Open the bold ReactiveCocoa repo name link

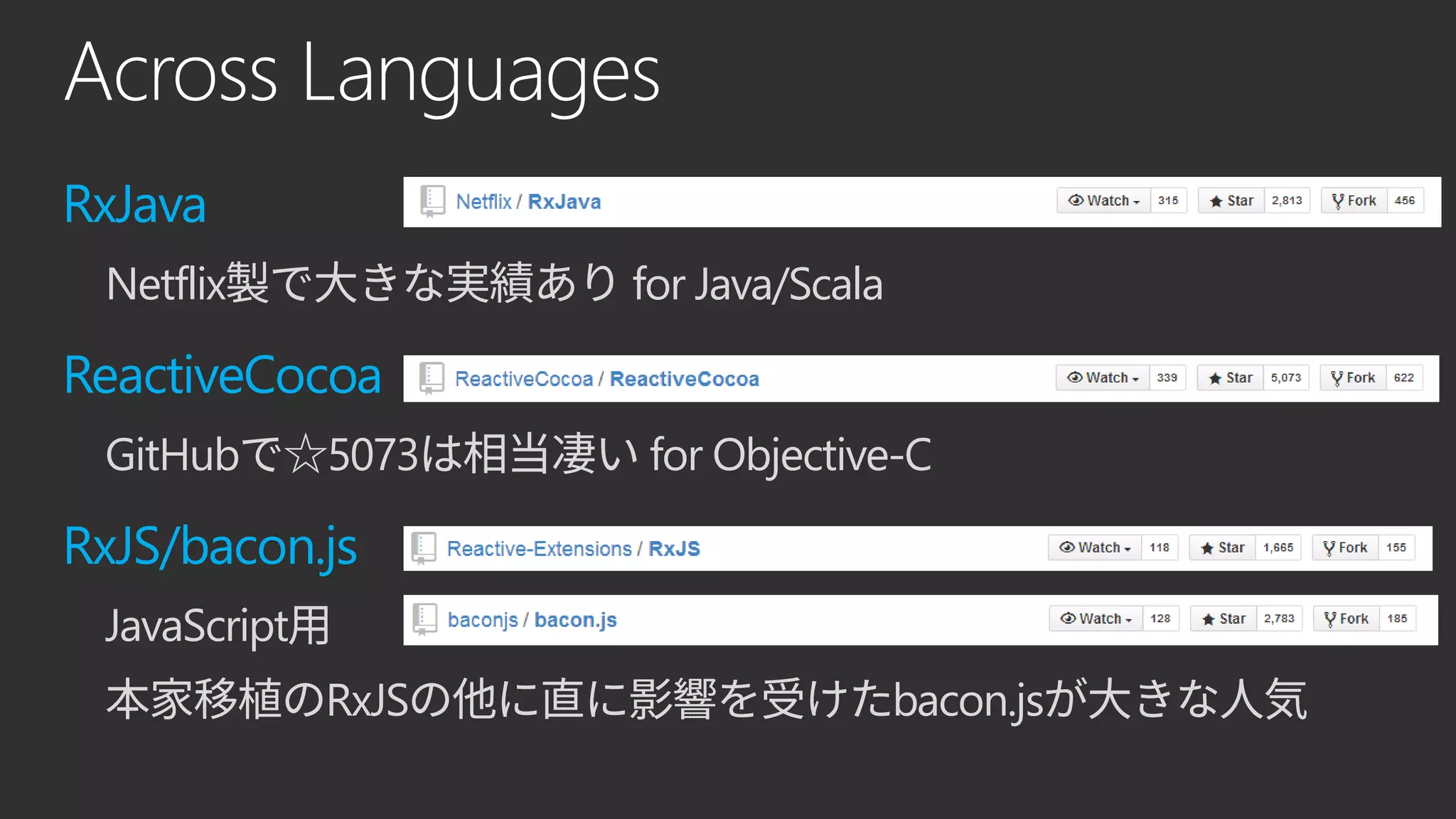[x=685, y=379]
